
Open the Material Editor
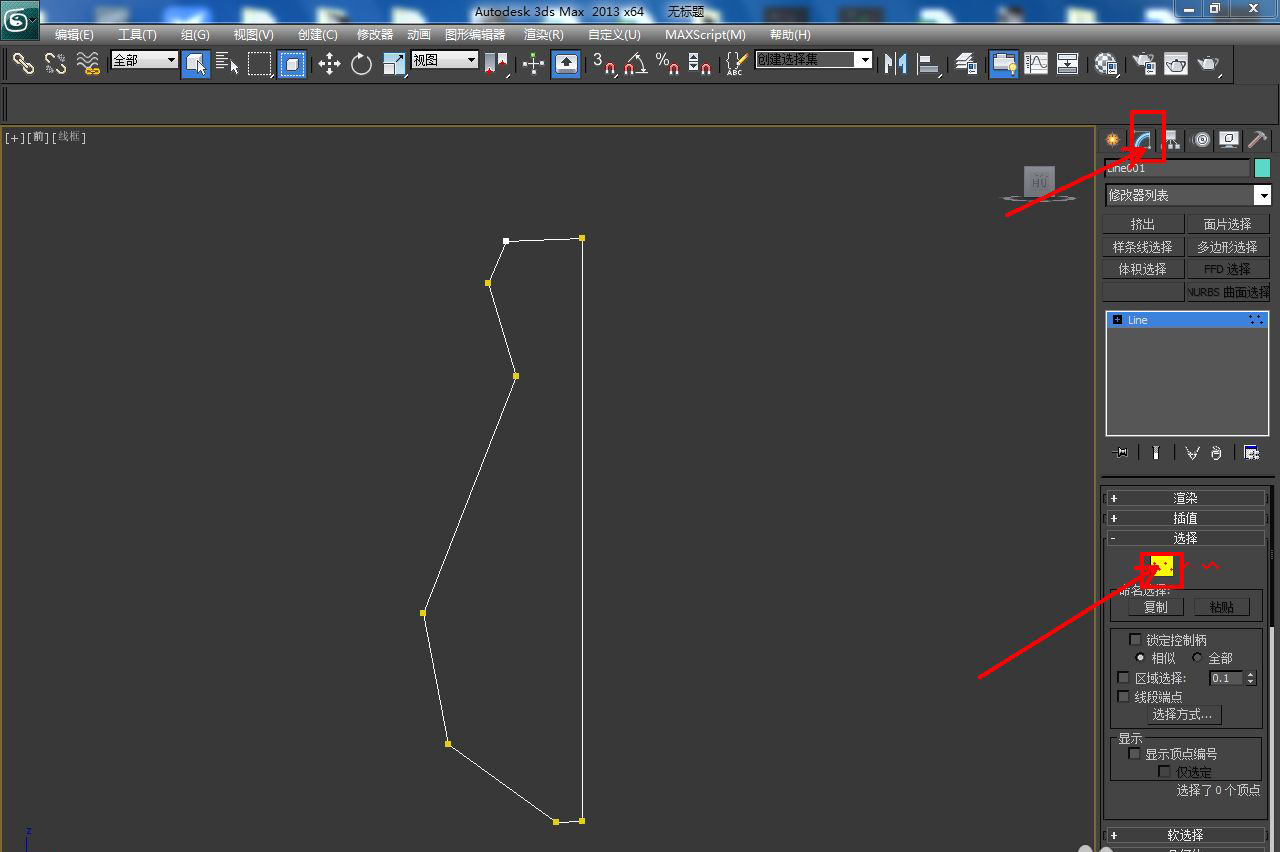pos(1105,64)
